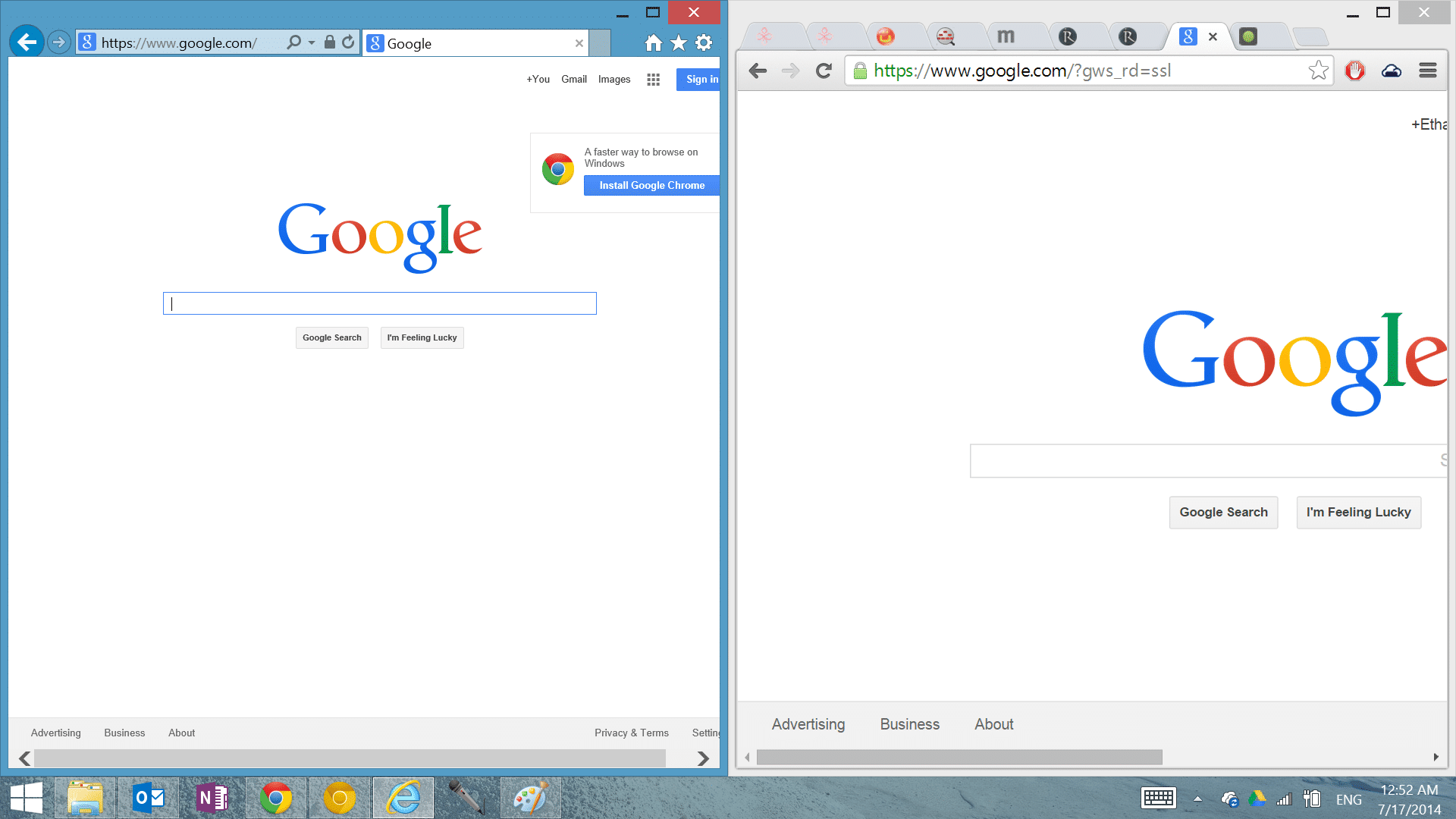1456x819 pixels.
Task: Refresh the page in Internet Explorer
Action: pos(348,42)
